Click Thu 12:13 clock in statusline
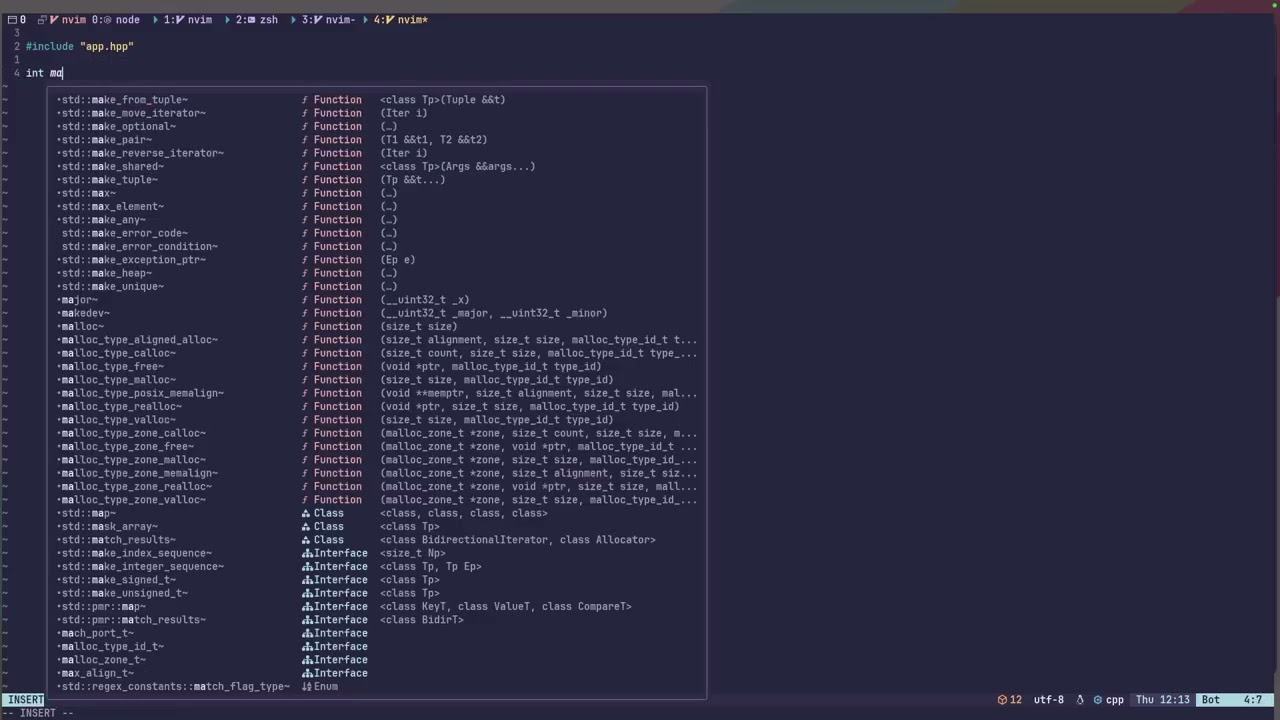Screen dimensions: 1280x720 (1162, 700)
